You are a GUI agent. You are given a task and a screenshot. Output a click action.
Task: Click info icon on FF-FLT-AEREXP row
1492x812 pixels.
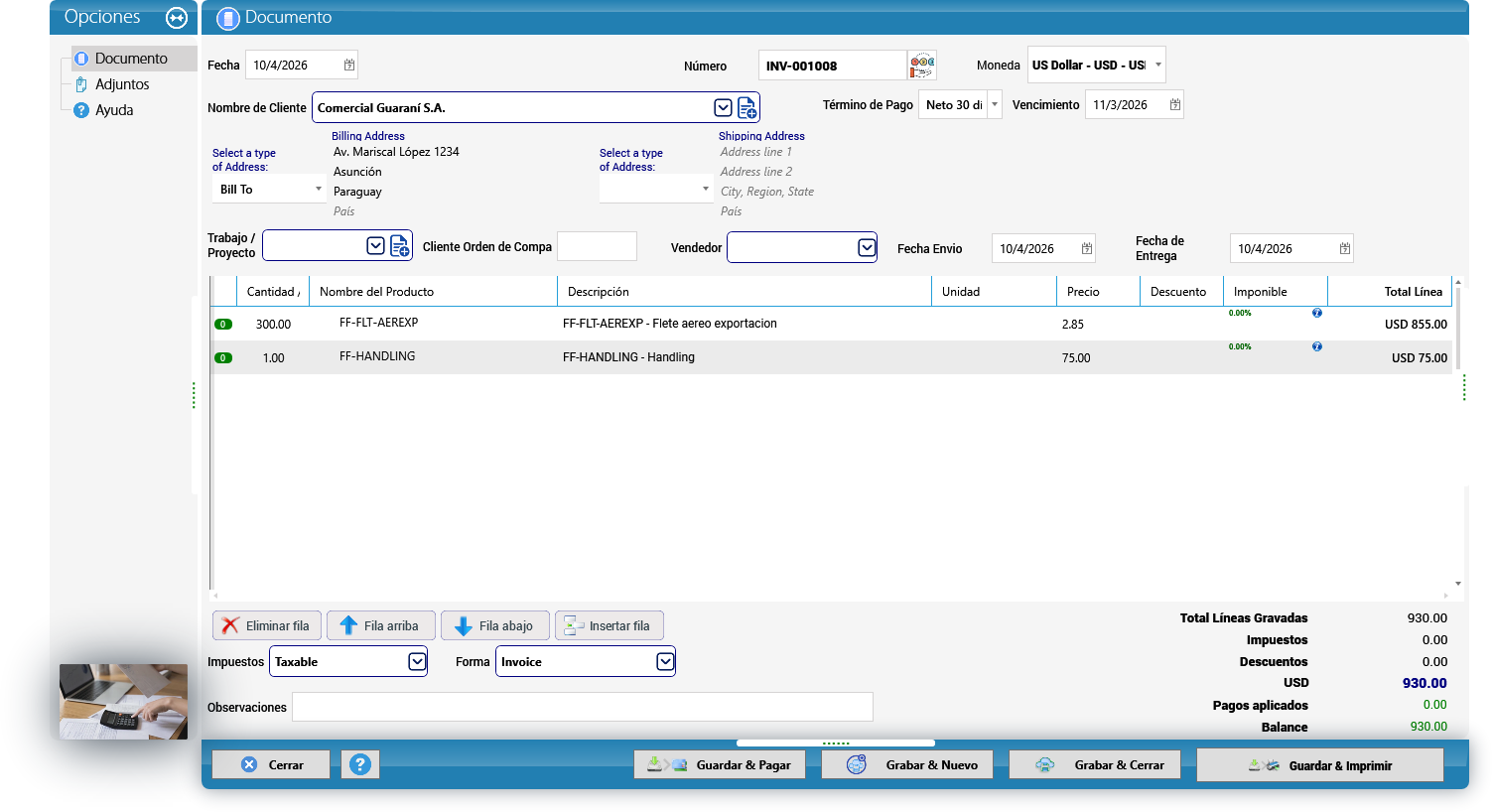click(x=1317, y=313)
